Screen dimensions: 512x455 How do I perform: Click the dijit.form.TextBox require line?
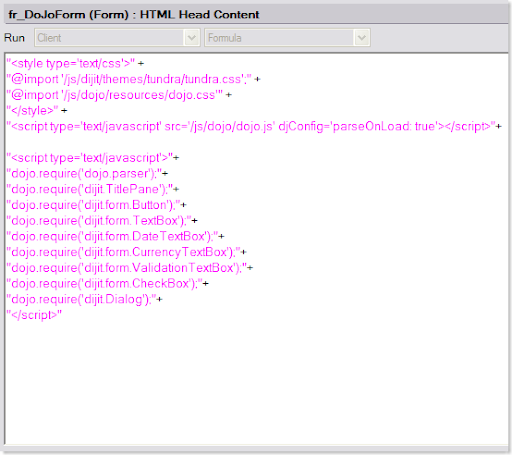[x=102, y=221]
